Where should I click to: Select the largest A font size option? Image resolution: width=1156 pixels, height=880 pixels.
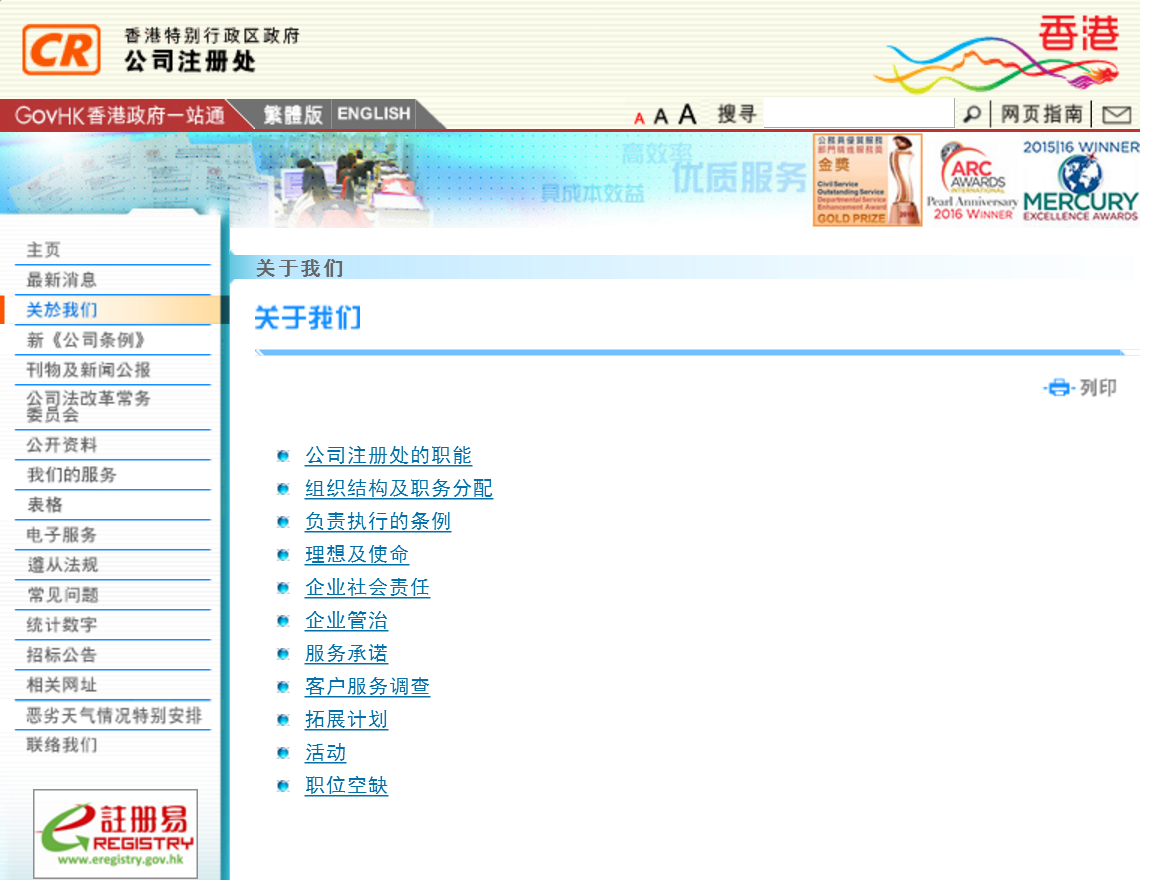coord(686,113)
